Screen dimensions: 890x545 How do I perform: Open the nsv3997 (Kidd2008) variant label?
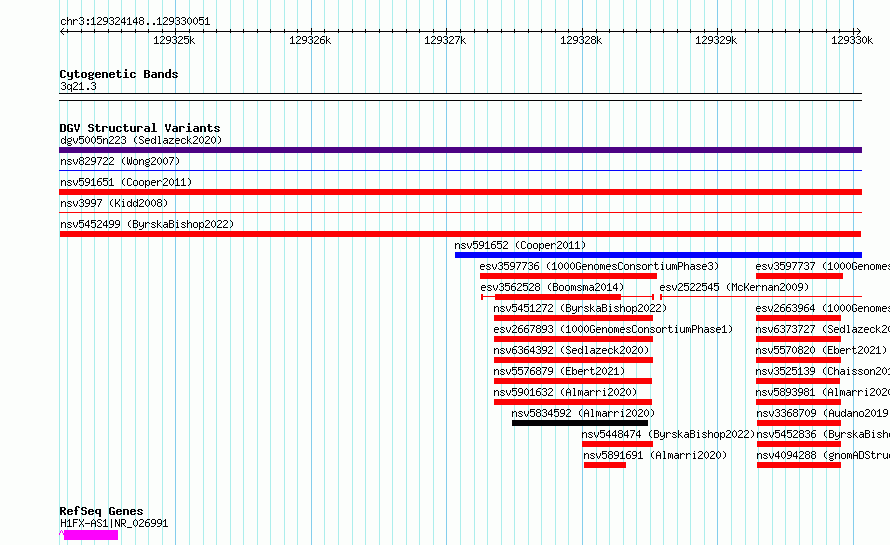point(114,203)
